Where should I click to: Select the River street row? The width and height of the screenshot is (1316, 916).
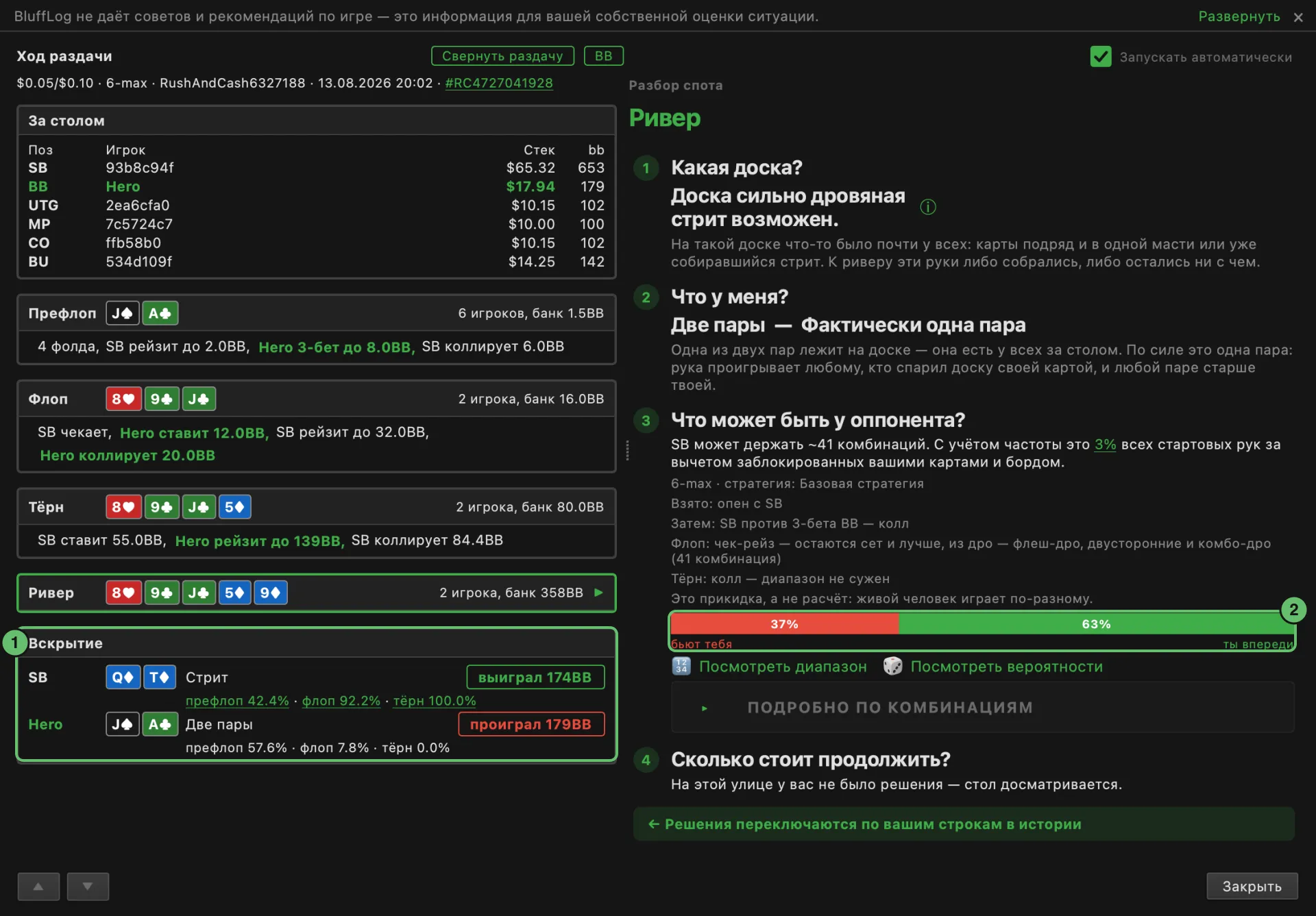pos(316,593)
